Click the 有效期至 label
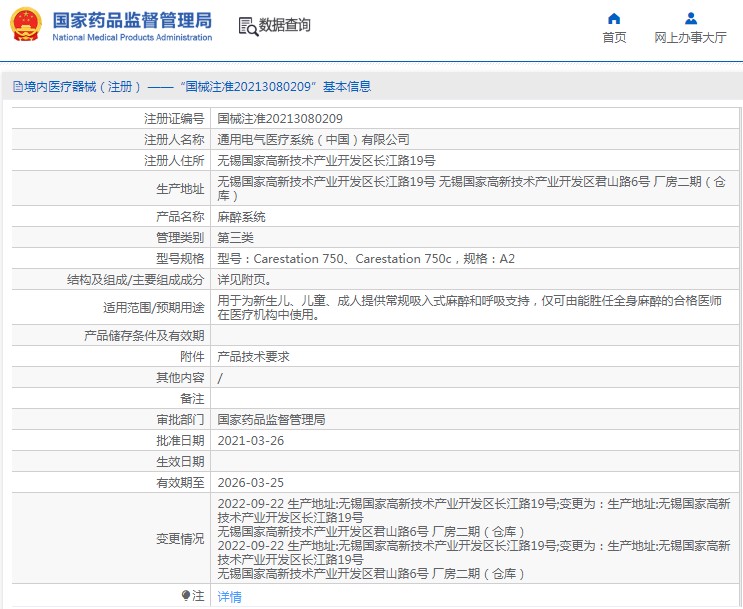The width and height of the screenshot is (743, 609). (180, 482)
